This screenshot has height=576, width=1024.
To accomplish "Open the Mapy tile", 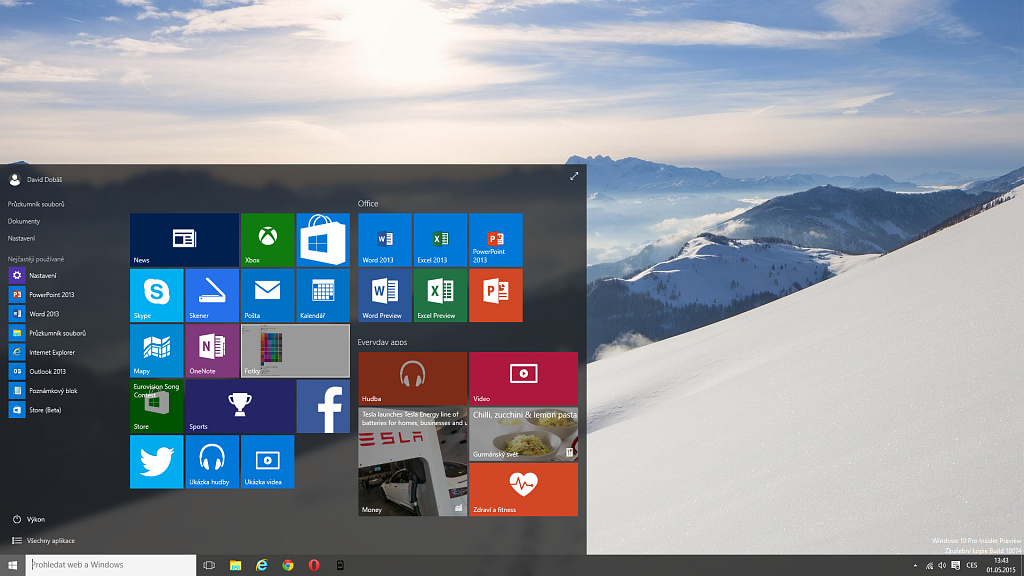I will pos(157,351).
